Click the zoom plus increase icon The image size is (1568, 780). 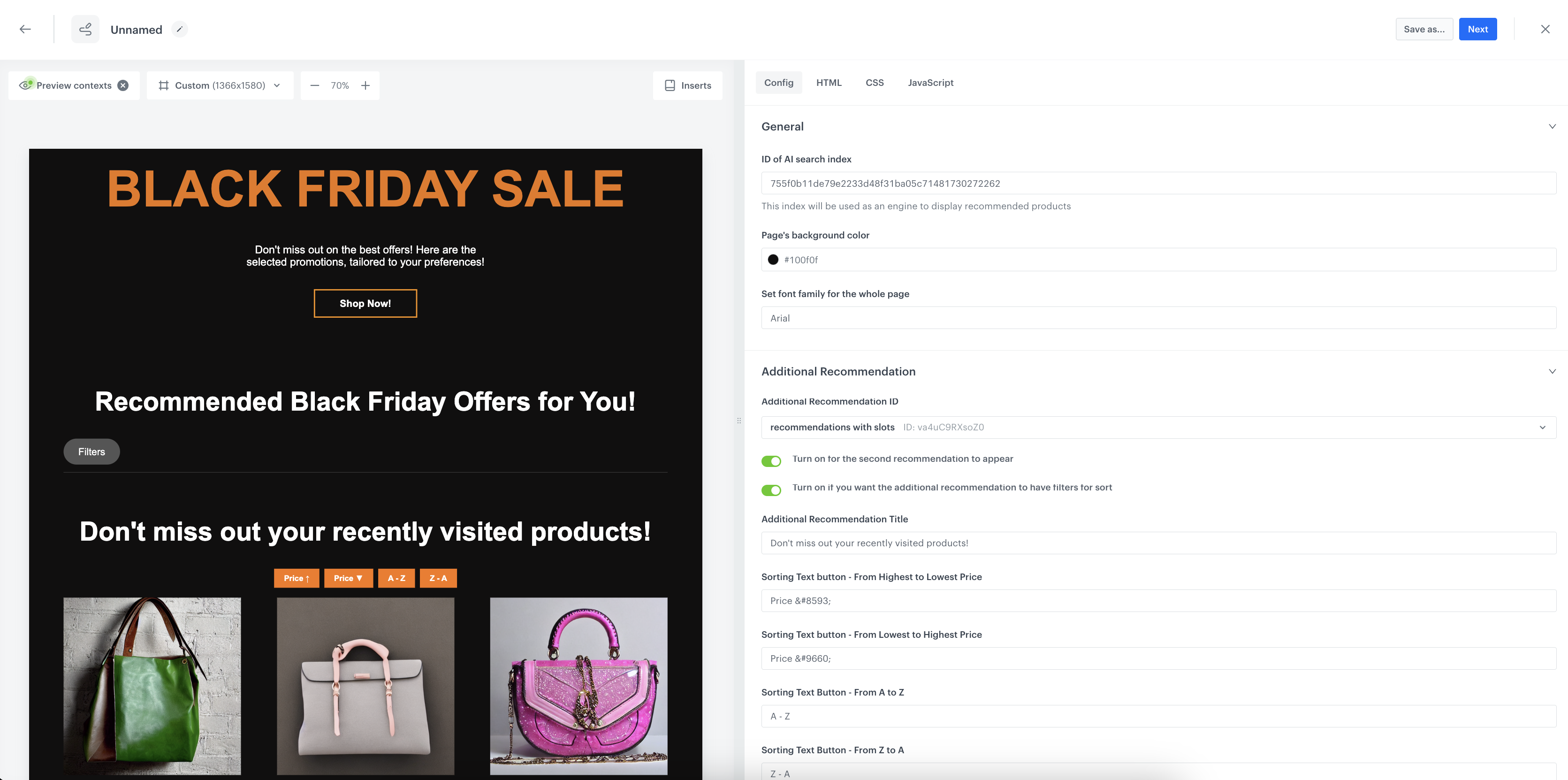pos(365,85)
